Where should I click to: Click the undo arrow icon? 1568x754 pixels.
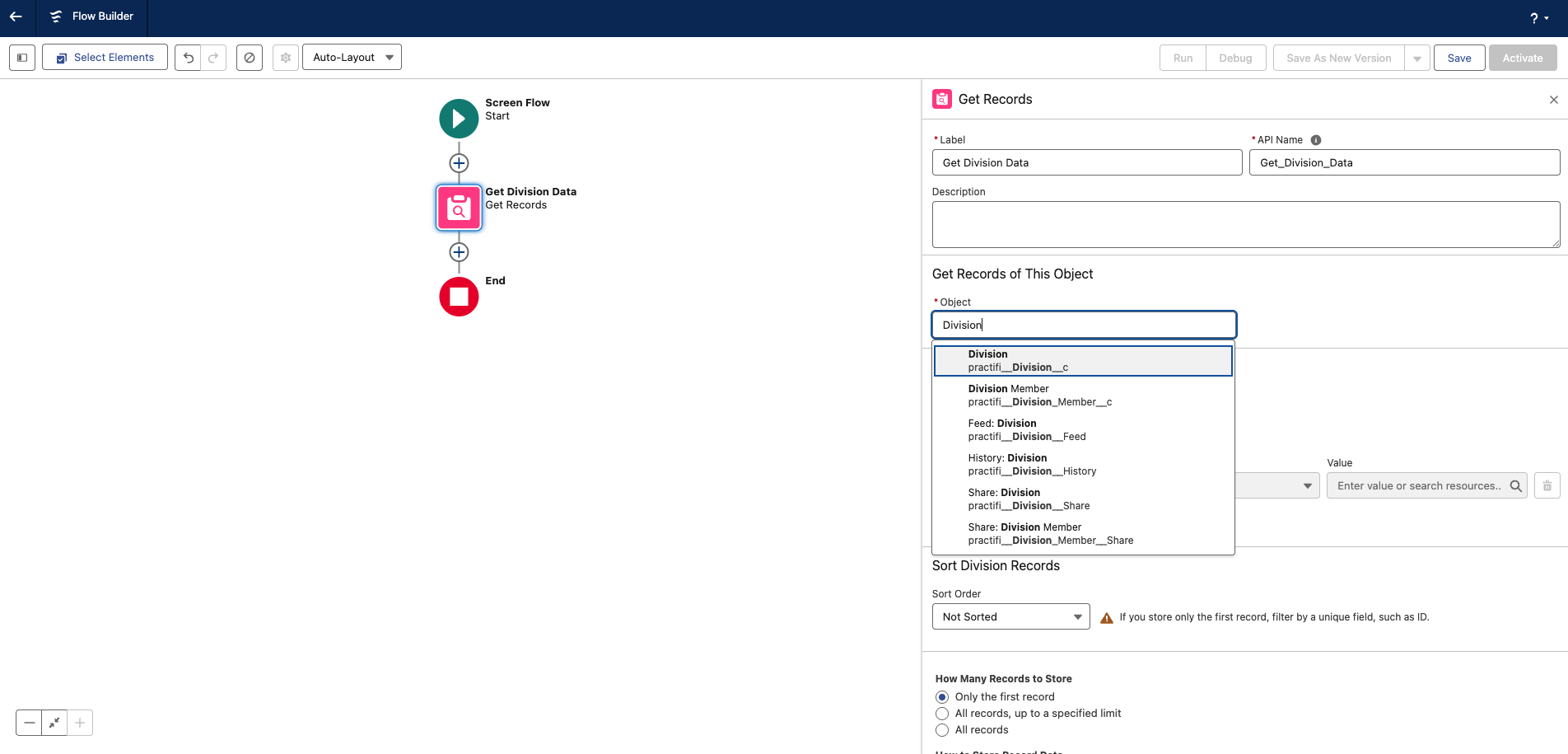[x=188, y=58]
